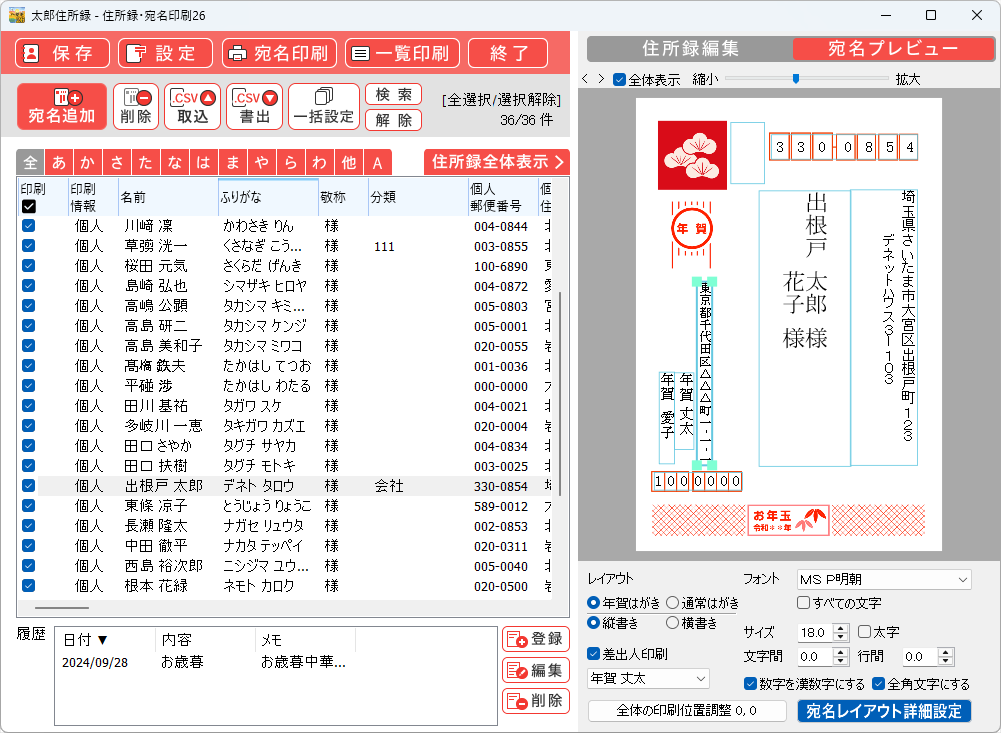Expand 住所録全体表示 panel
1001x733 pixels.
tap(496, 162)
